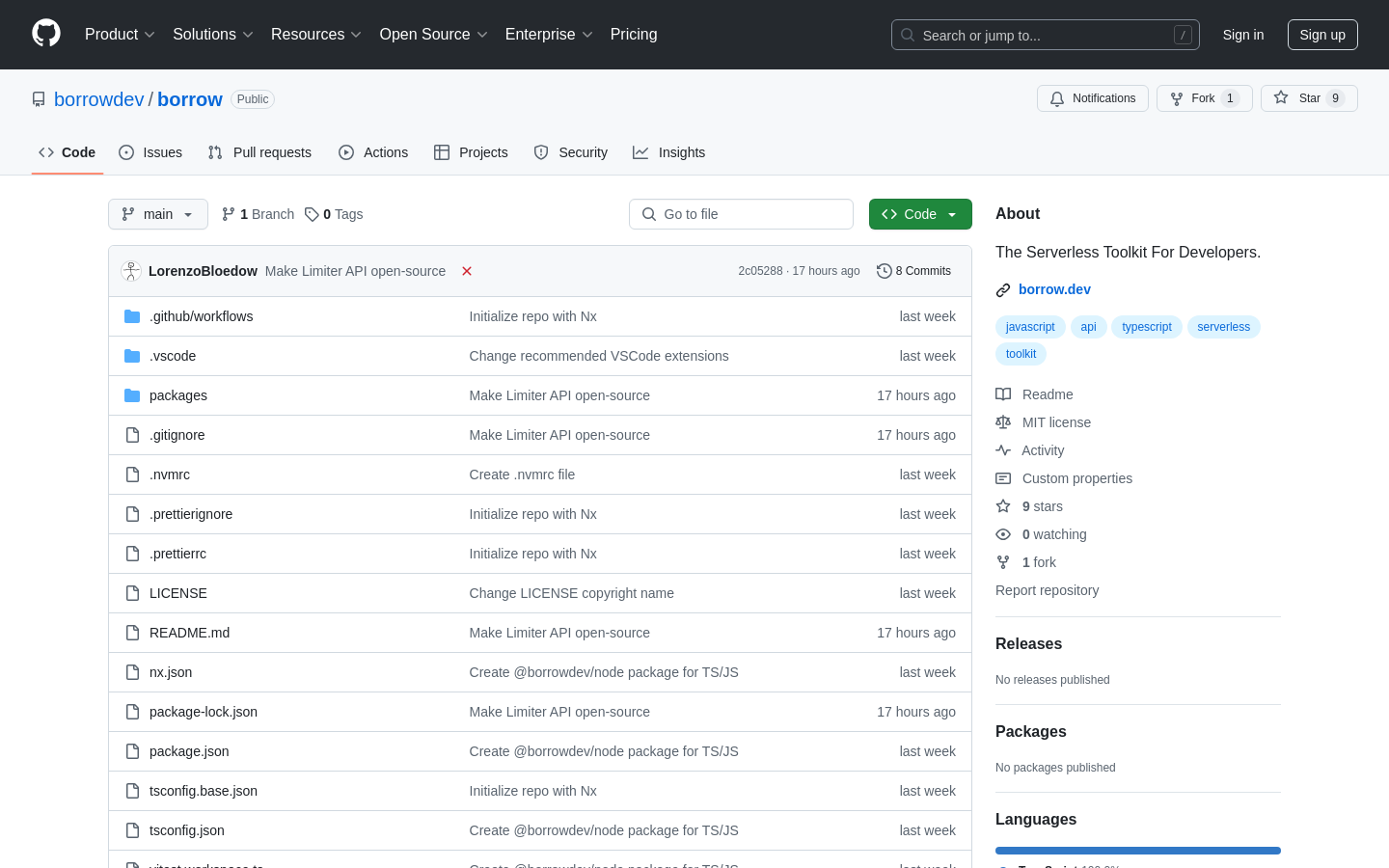View the failed commit status cross icon

pyautogui.click(x=467, y=271)
